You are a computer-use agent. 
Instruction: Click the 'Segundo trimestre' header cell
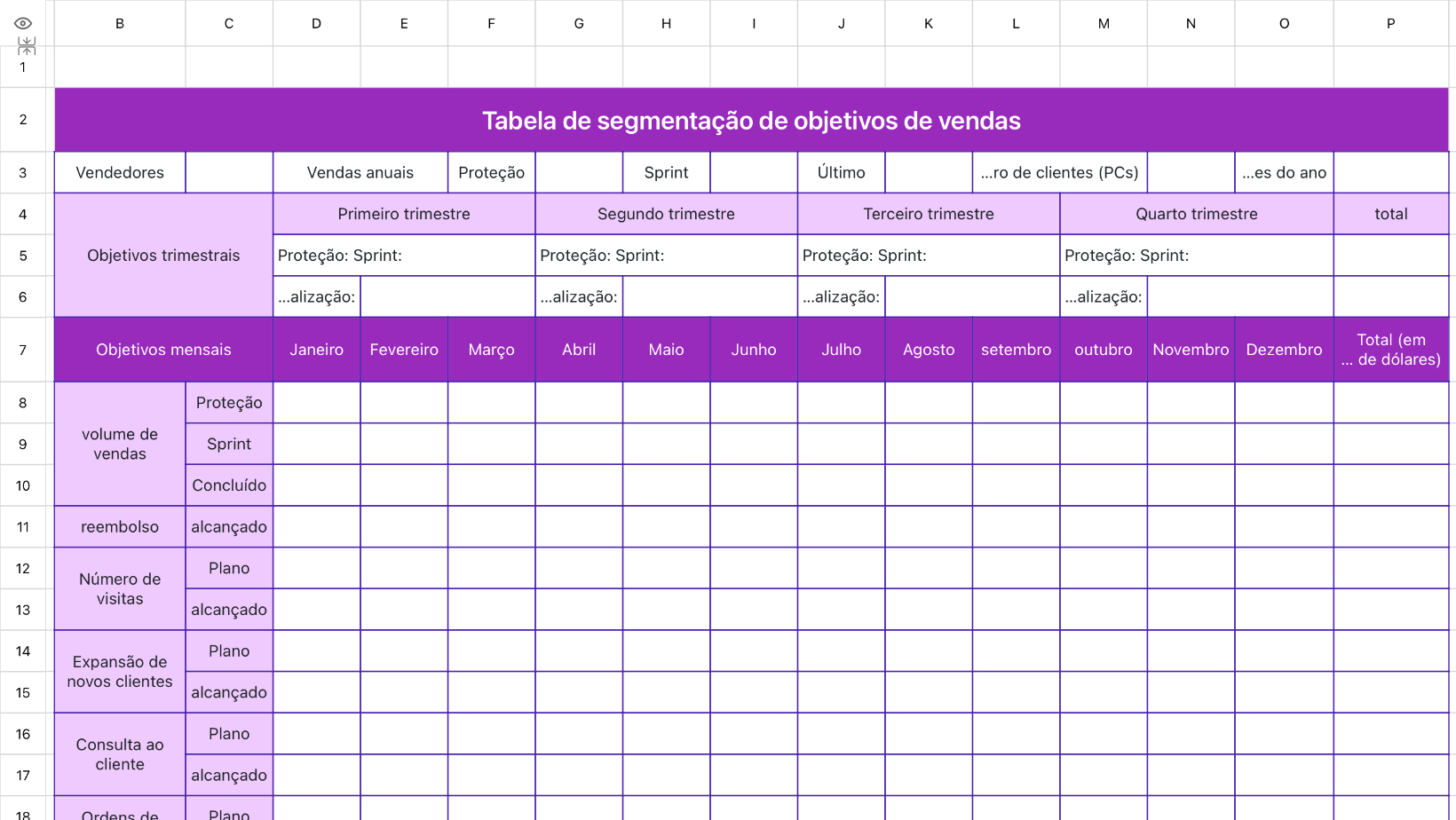pyautogui.click(x=667, y=214)
